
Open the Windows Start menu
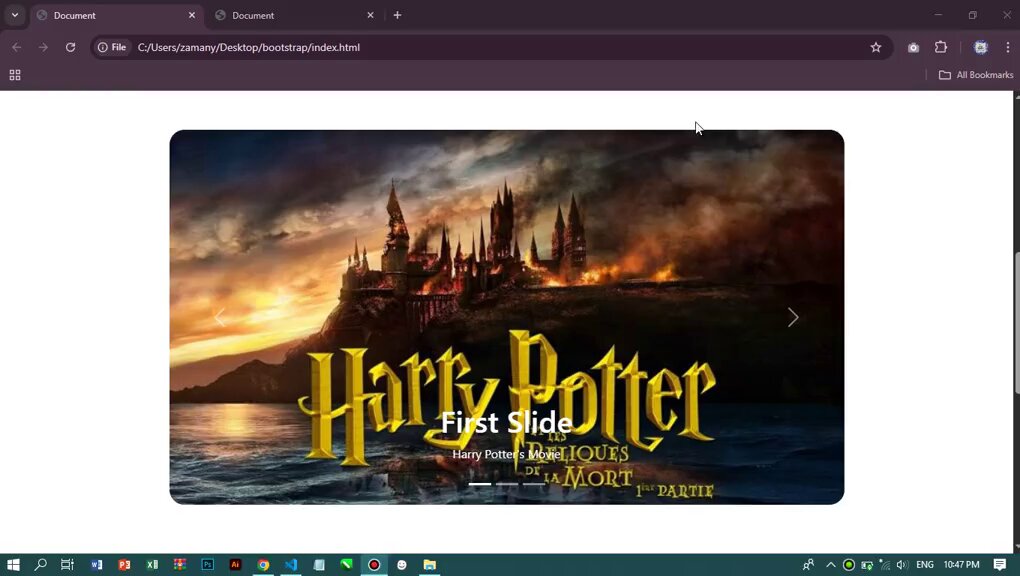pyautogui.click(x=13, y=564)
